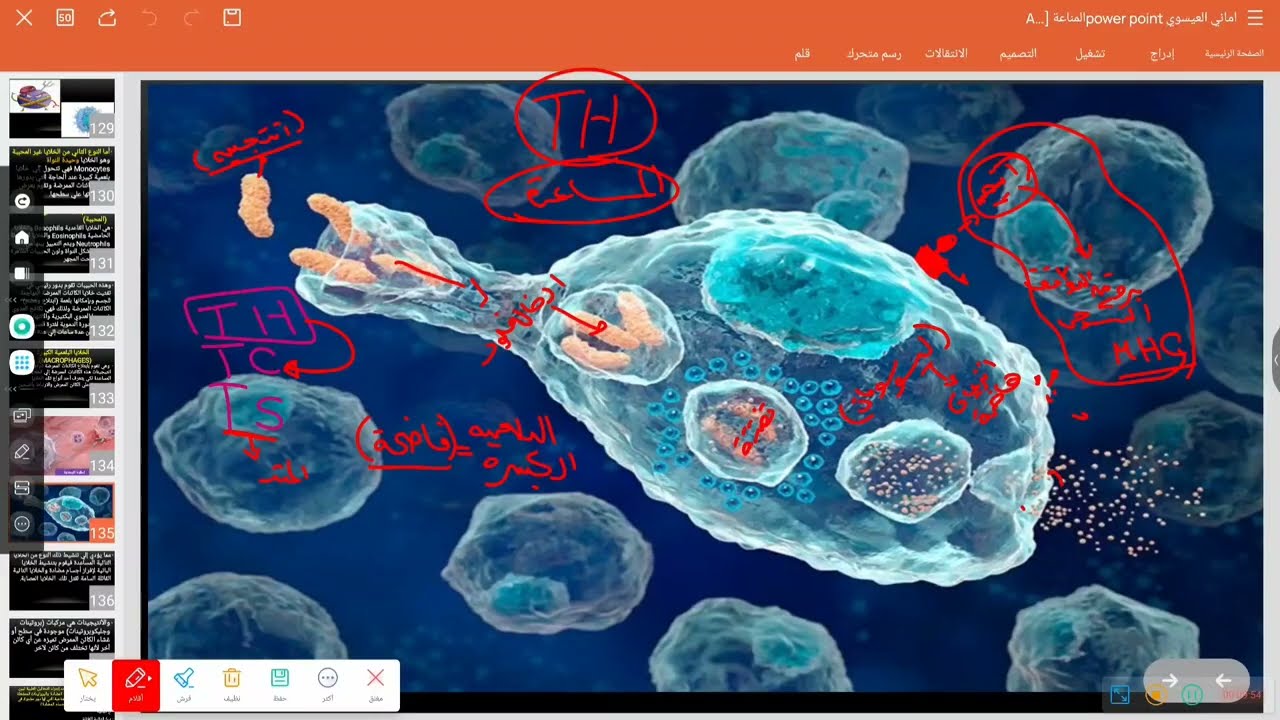
Task: Go to previous slide with left arrow
Action: click(x=1223, y=680)
